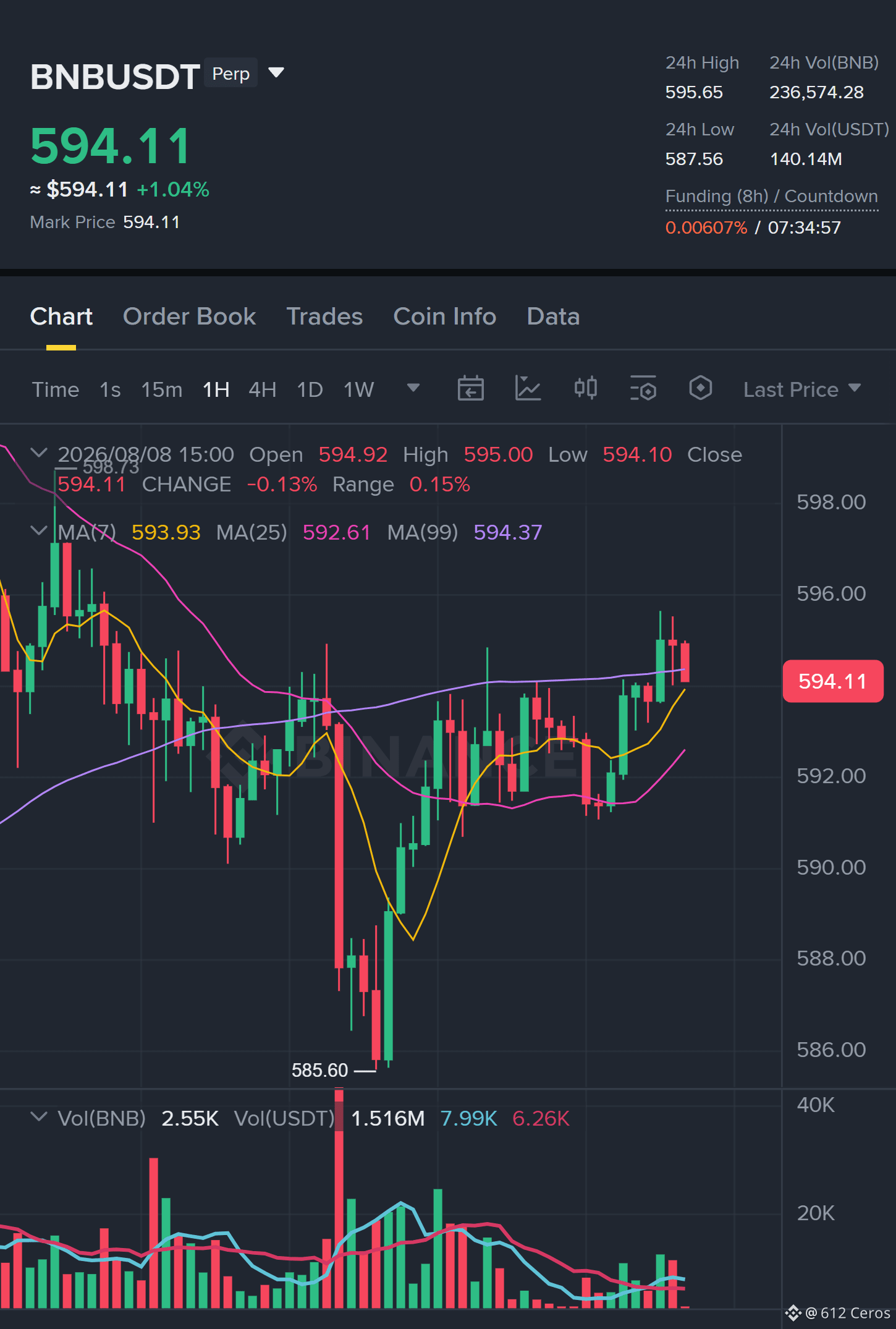896x1329 pixels.
Task: Click the 598.73 high price marker
Action: click(x=111, y=467)
